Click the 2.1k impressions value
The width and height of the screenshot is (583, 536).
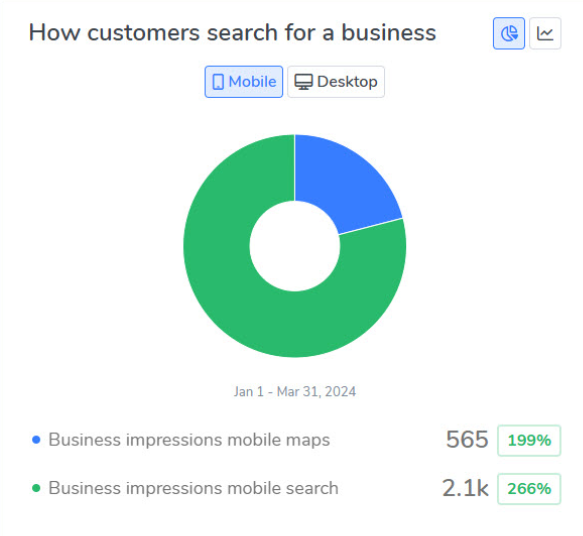(x=465, y=488)
